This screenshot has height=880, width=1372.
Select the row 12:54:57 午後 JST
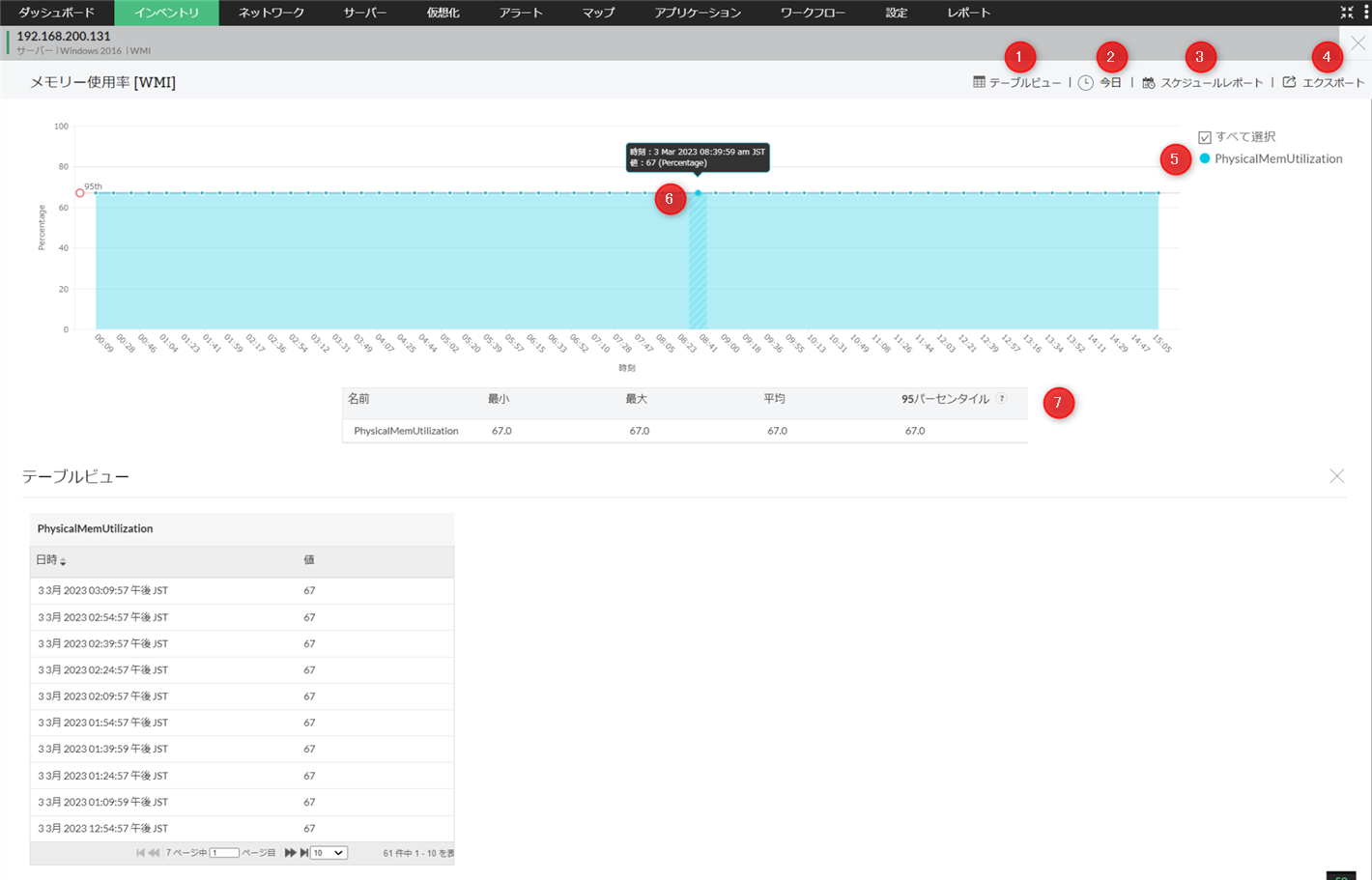(x=242, y=828)
